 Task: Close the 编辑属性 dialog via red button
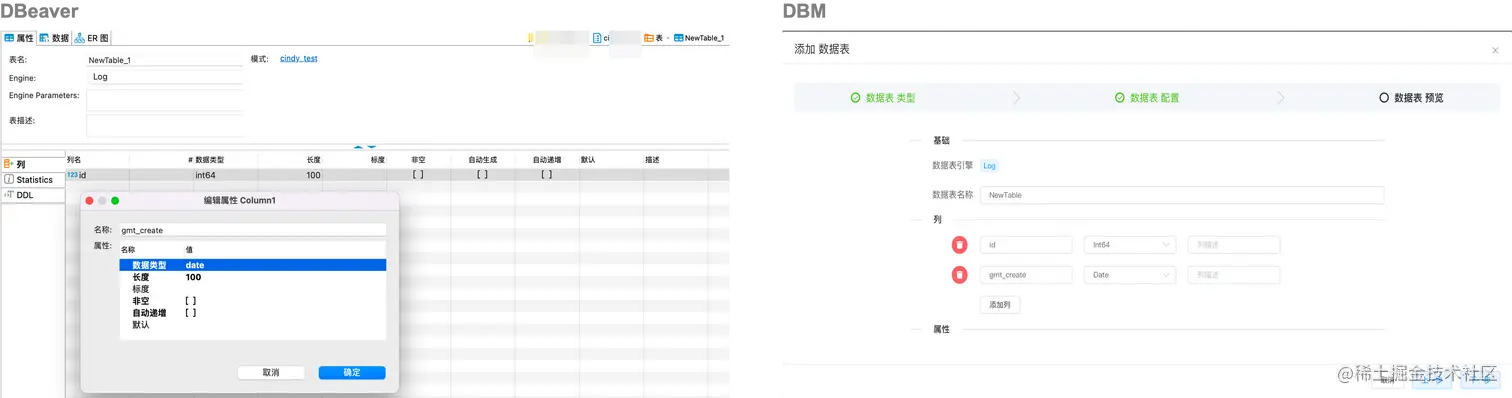click(x=90, y=200)
